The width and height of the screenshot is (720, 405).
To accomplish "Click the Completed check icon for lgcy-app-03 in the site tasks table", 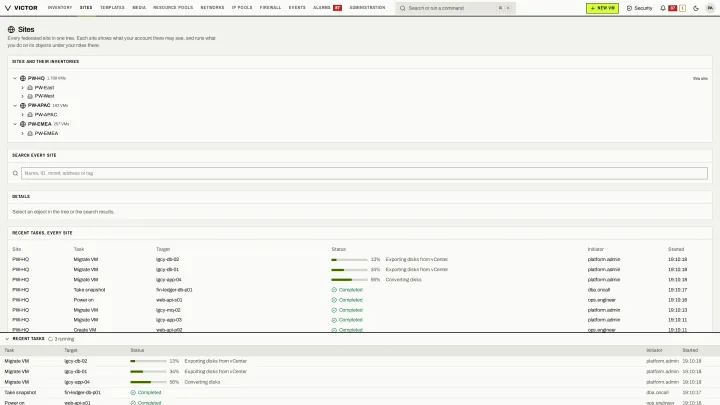I will coord(334,320).
